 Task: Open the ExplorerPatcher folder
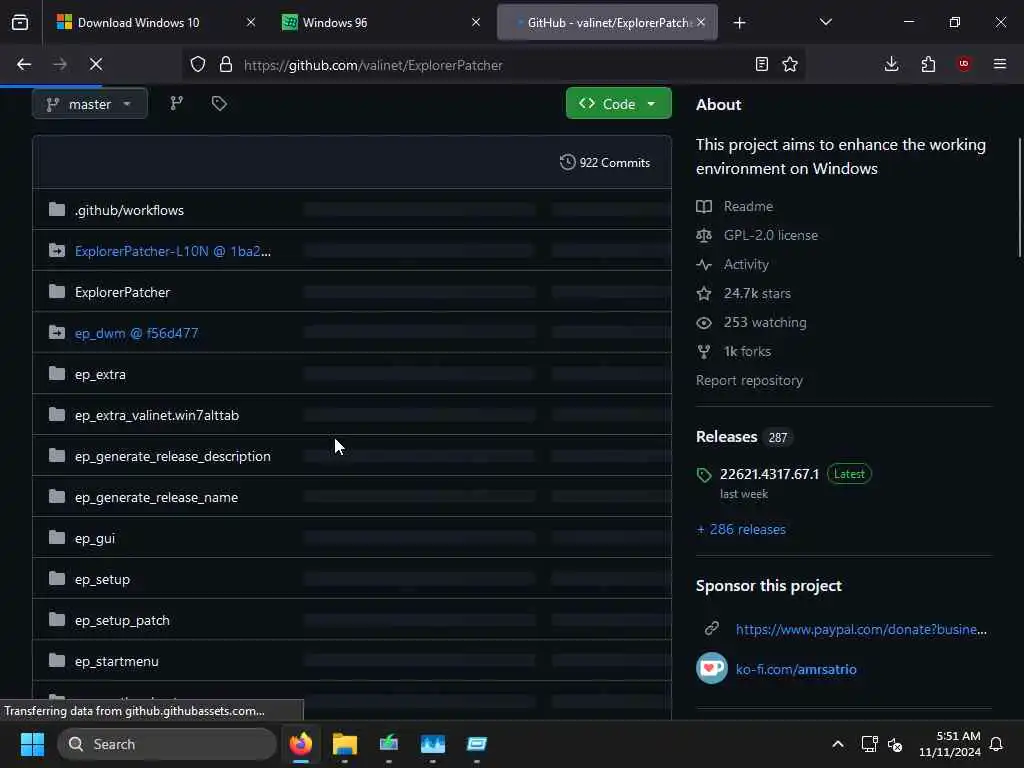(122, 293)
